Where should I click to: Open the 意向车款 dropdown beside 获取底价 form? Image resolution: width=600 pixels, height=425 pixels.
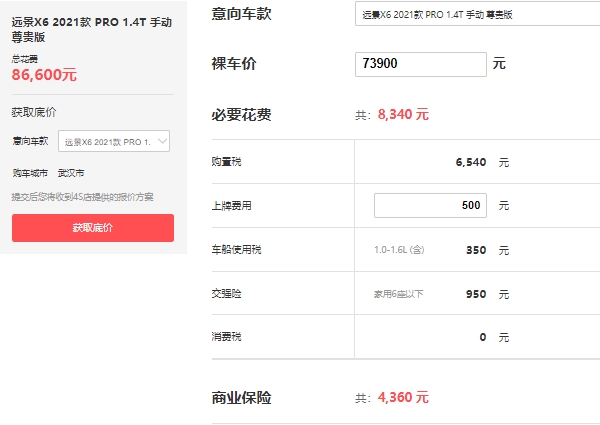pyautogui.click(x=113, y=141)
